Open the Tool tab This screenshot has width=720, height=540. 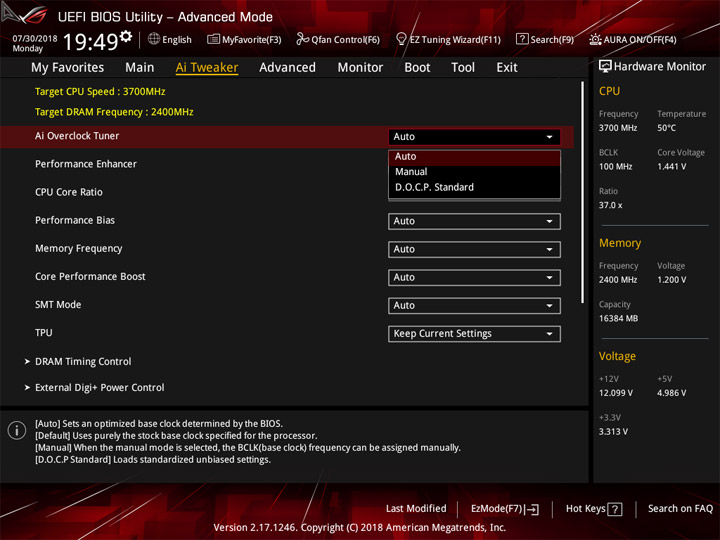click(463, 68)
